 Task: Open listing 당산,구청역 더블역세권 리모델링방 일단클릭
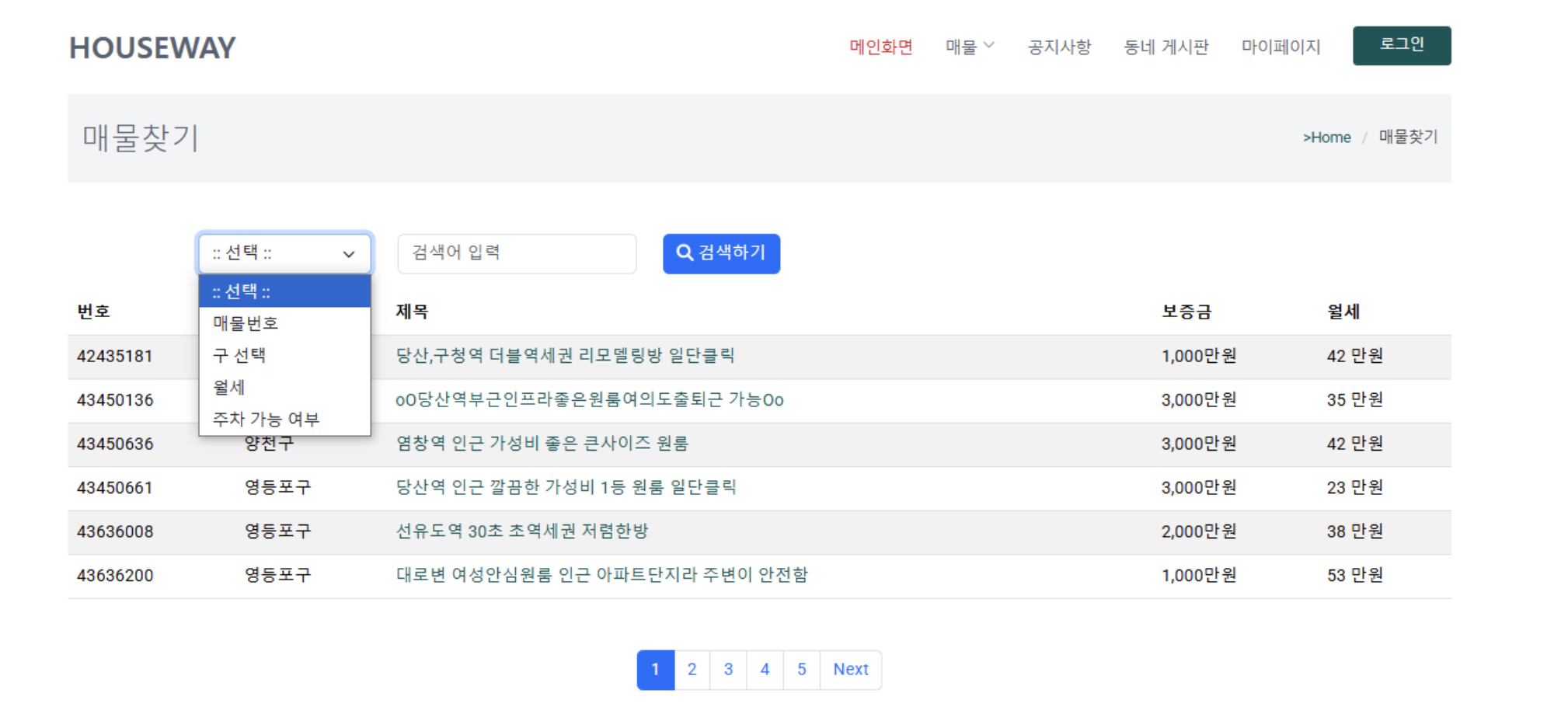[x=564, y=355]
